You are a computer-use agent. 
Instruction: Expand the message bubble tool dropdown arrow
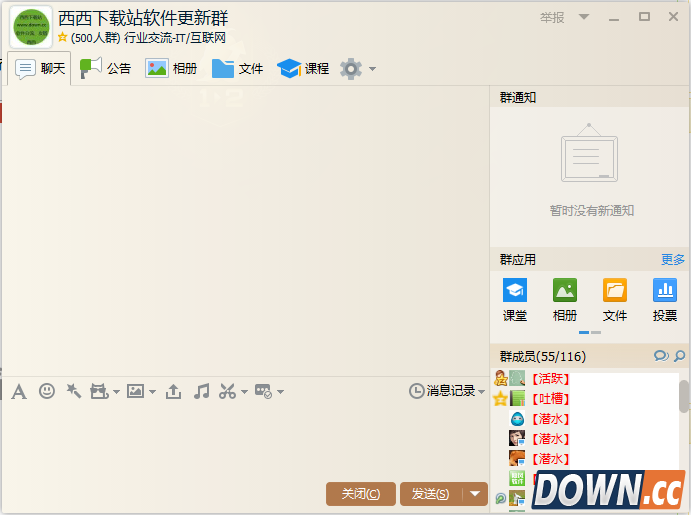coord(281,392)
